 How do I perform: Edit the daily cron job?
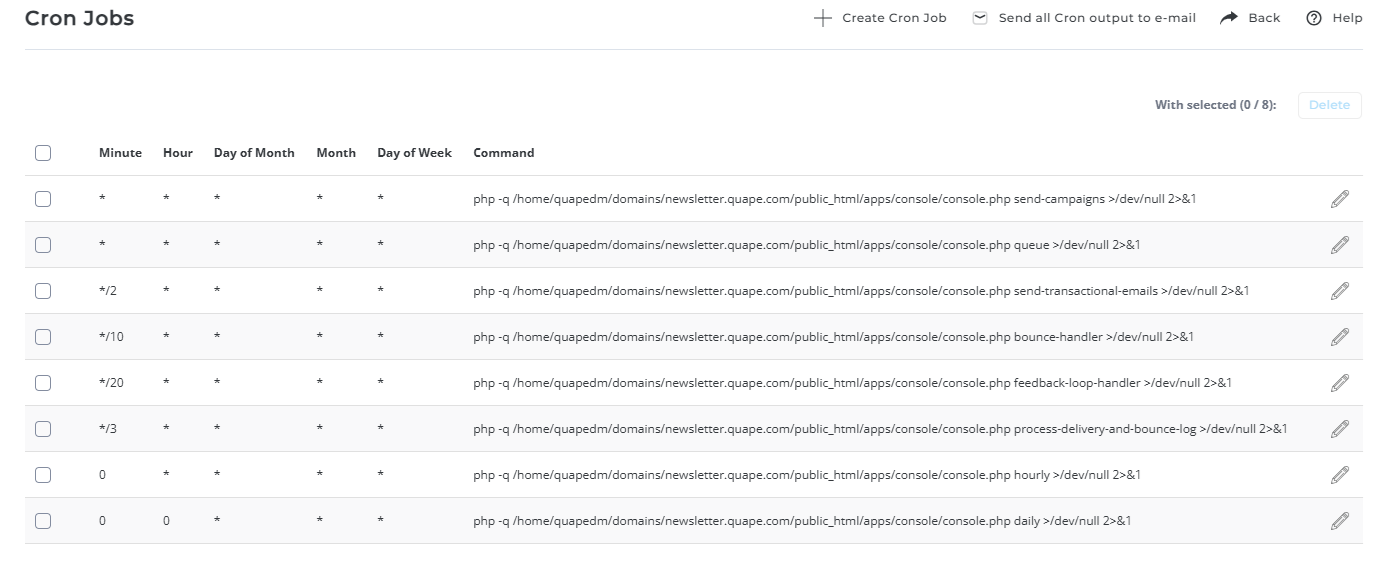tap(1340, 521)
